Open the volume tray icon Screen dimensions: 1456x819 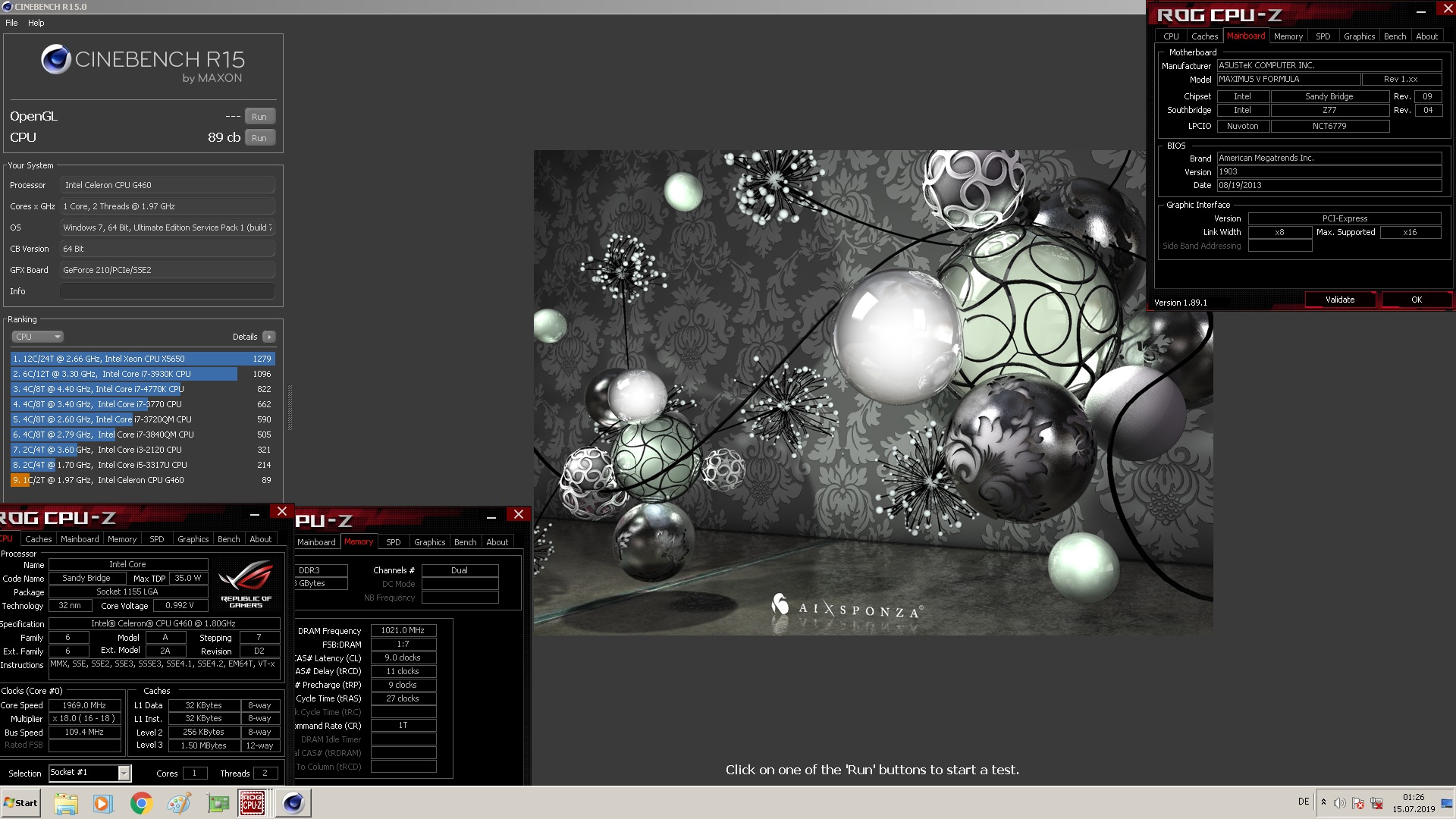tap(1340, 803)
